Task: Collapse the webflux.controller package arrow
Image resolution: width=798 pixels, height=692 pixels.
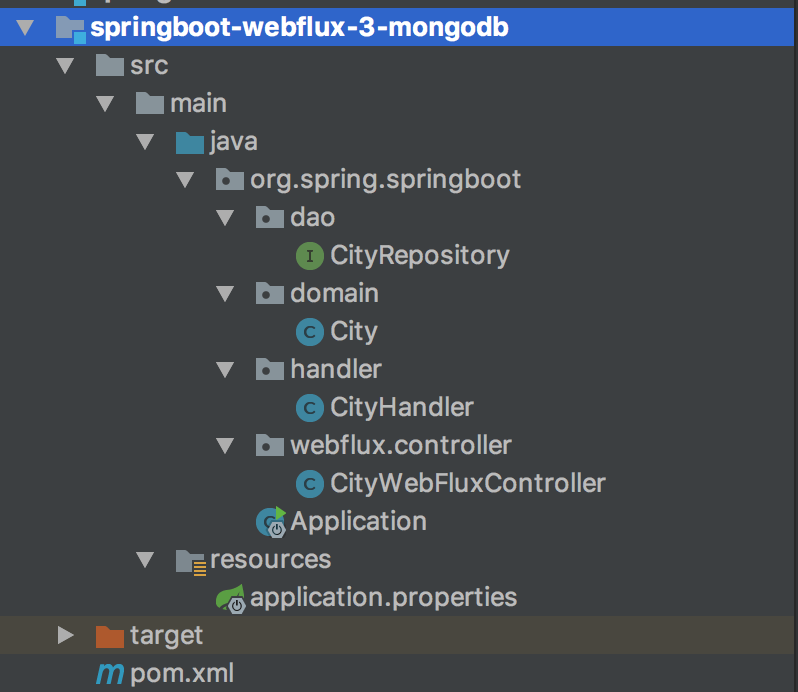Action: pos(225,446)
